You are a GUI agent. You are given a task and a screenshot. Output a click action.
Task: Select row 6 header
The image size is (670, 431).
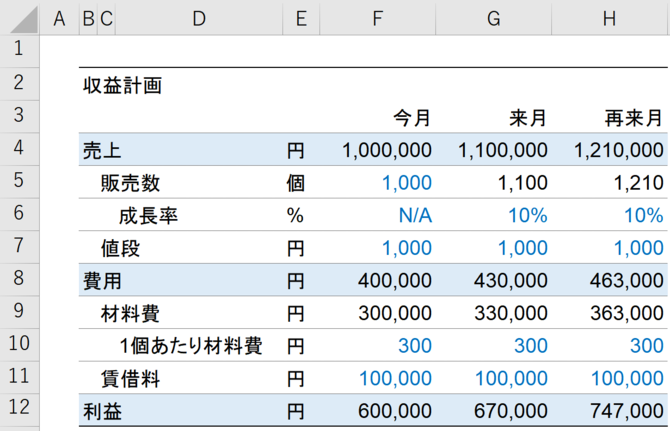19,214
